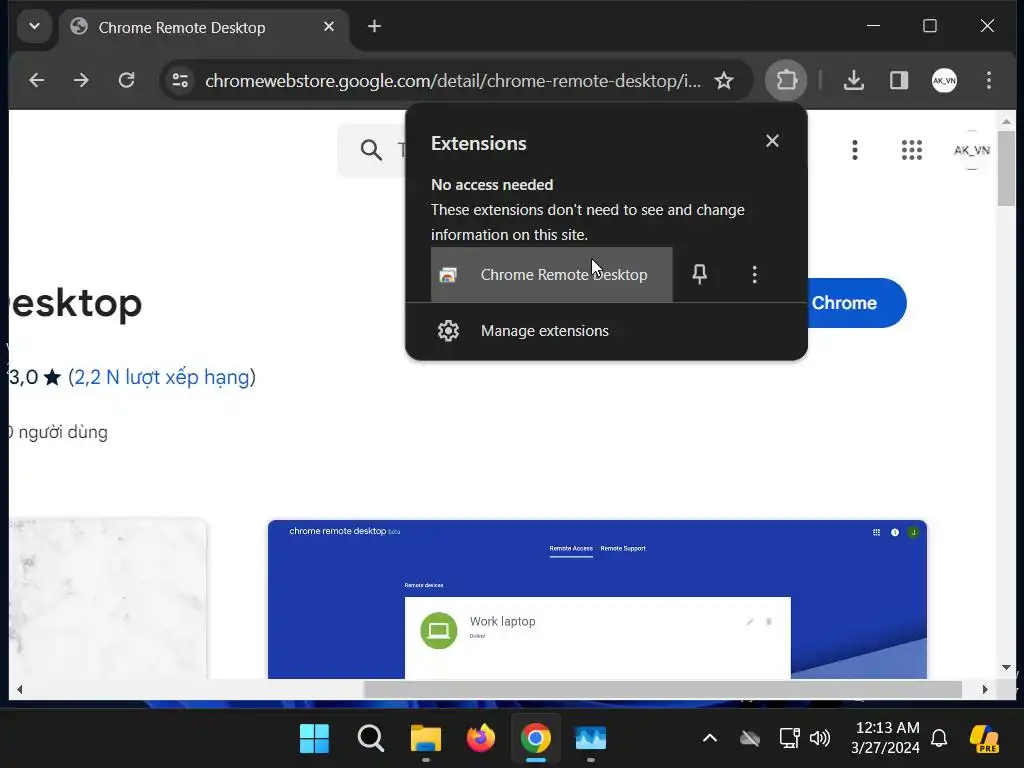Select Chrome Remote Desktop in extensions list
Image resolution: width=1024 pixels, height=768 pixels.
pos(551,274)
